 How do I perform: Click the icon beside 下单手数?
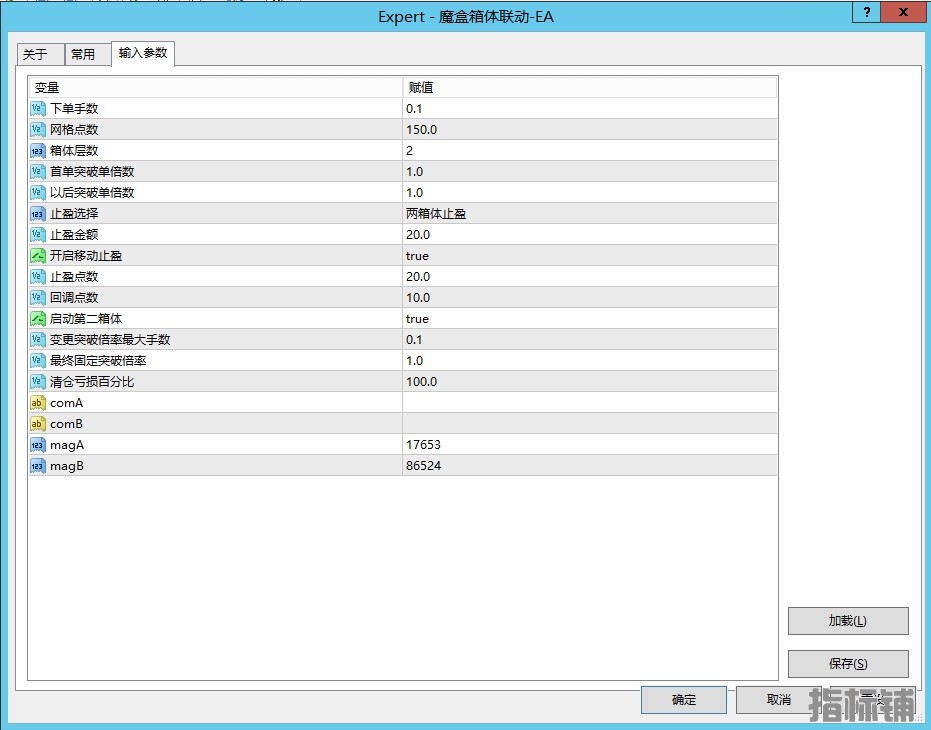[37, 109]
